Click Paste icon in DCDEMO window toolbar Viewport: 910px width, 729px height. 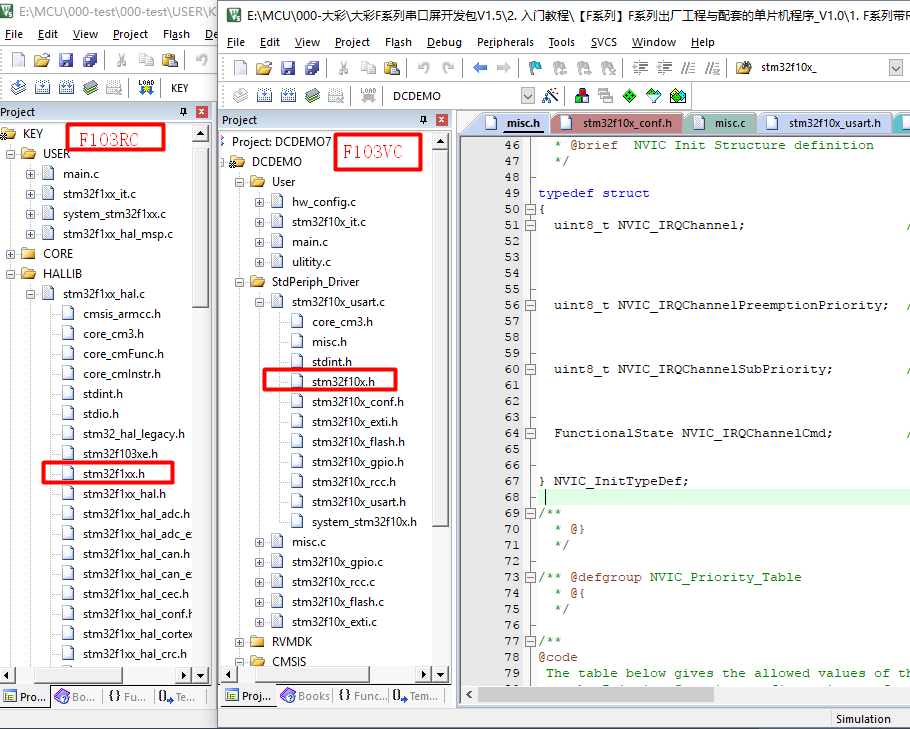click(x=392, y=68)
